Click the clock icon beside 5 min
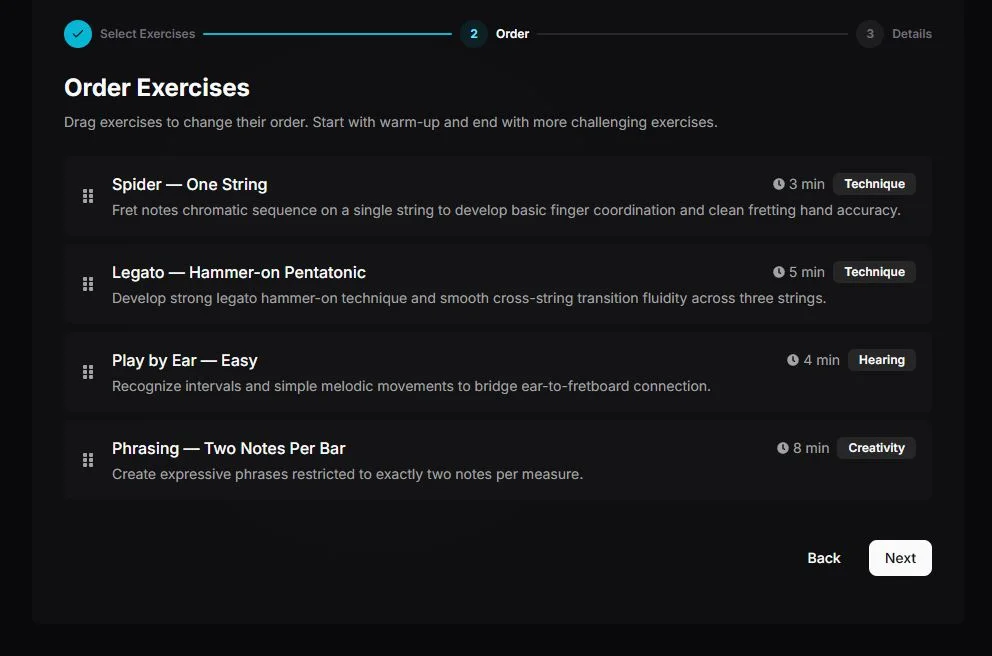The width and height of the screenshot is (992, 656). click(x=778, y=272)
